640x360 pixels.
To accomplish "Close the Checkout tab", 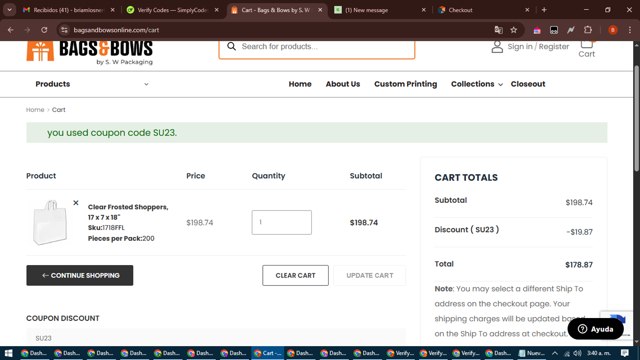I will (527, 10).
